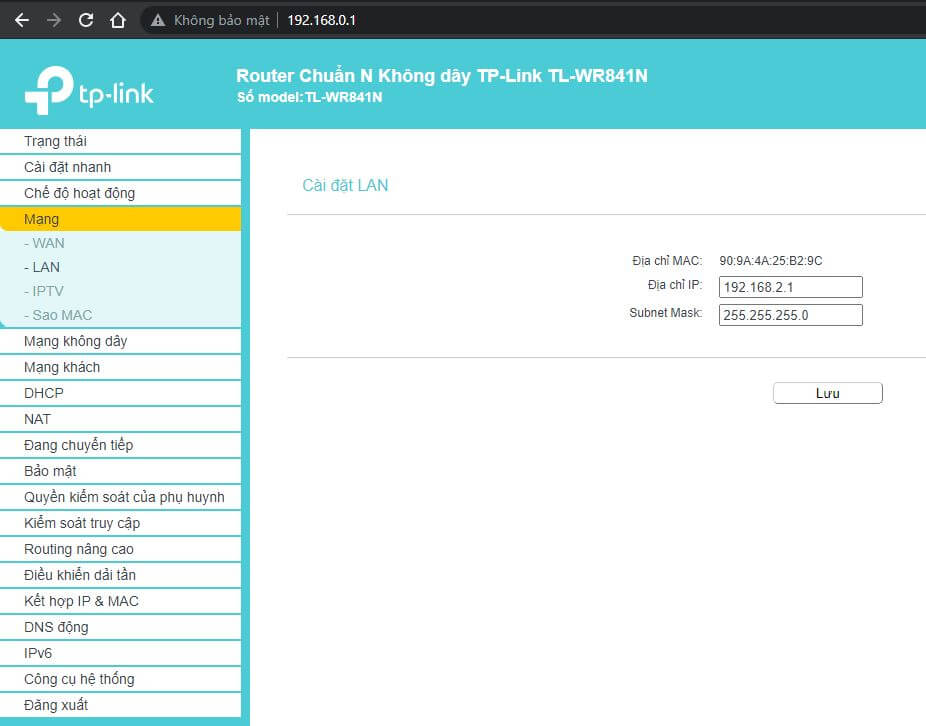
Task: Click the browser forward arrow
Action: point(54,20)
